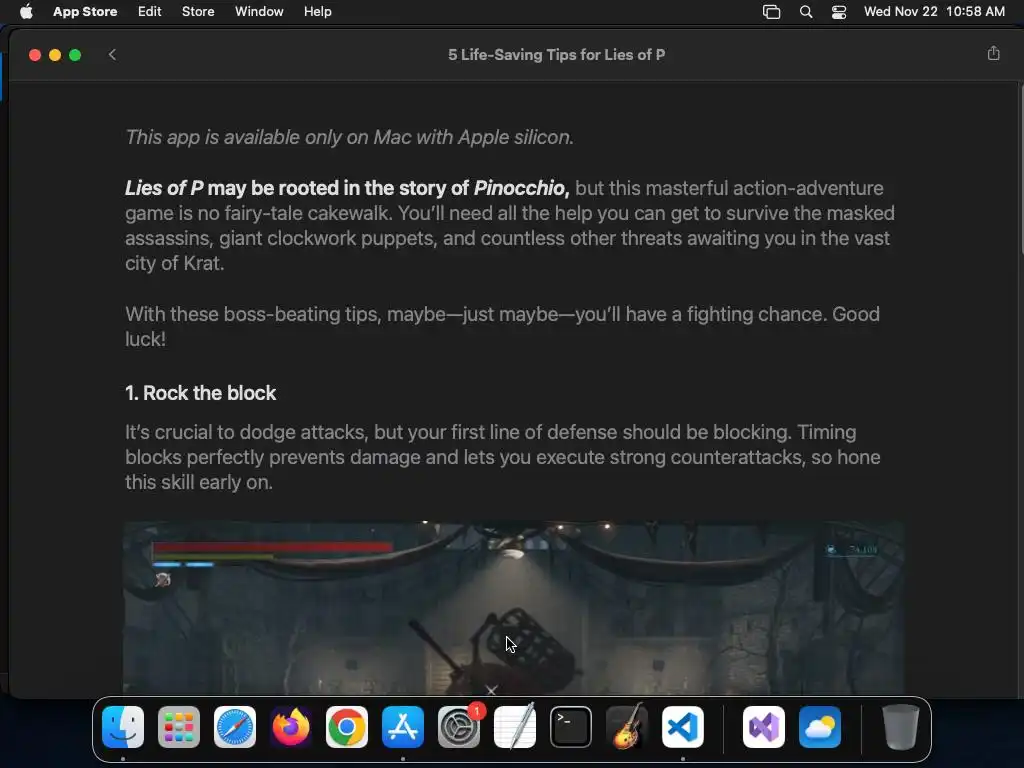Viewport: 1024px width, 768px height.
Task: Launch Firefox from the Dock
Action: tap(291, 727)
